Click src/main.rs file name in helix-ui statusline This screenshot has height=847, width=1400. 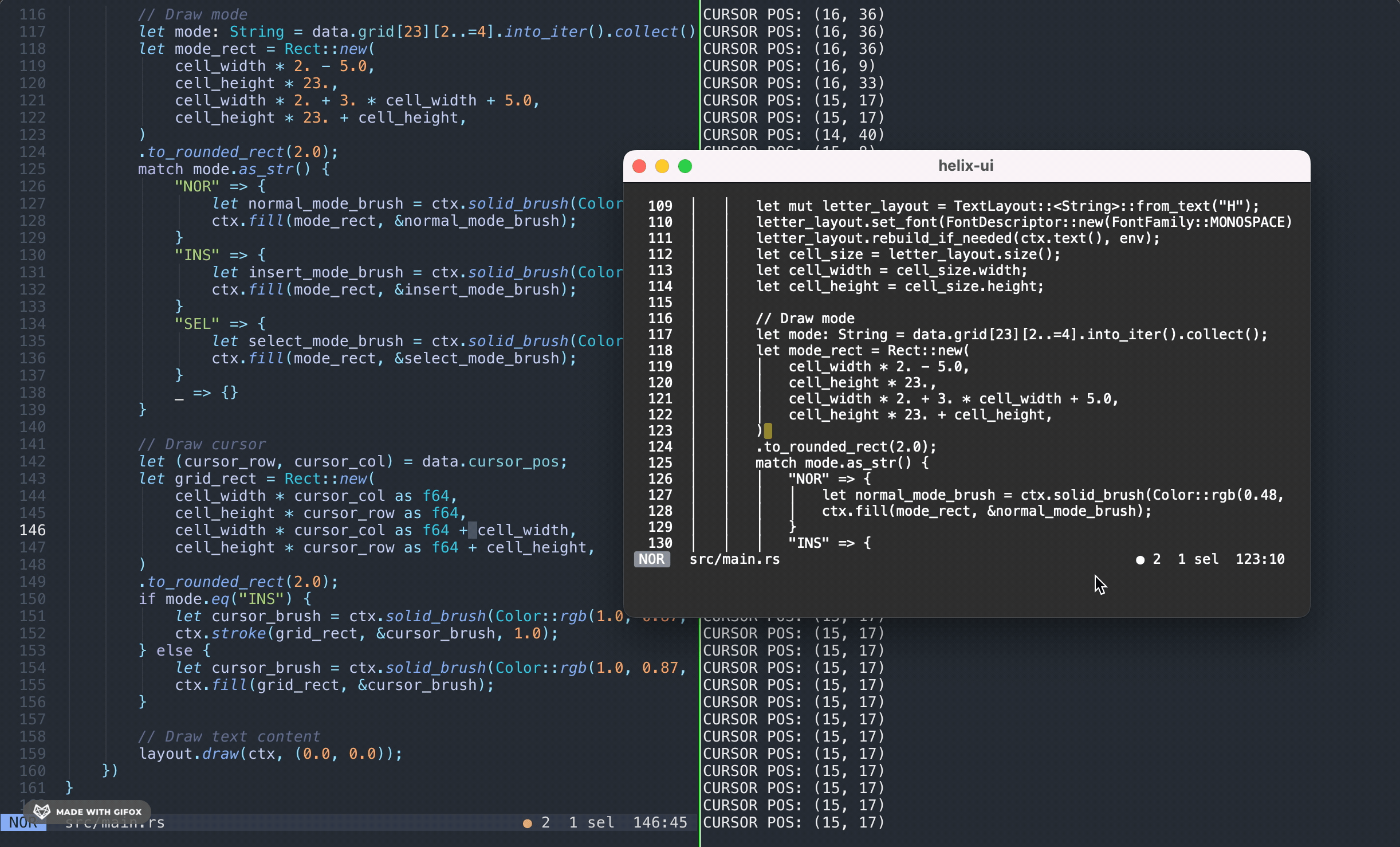tap(734, 559)
